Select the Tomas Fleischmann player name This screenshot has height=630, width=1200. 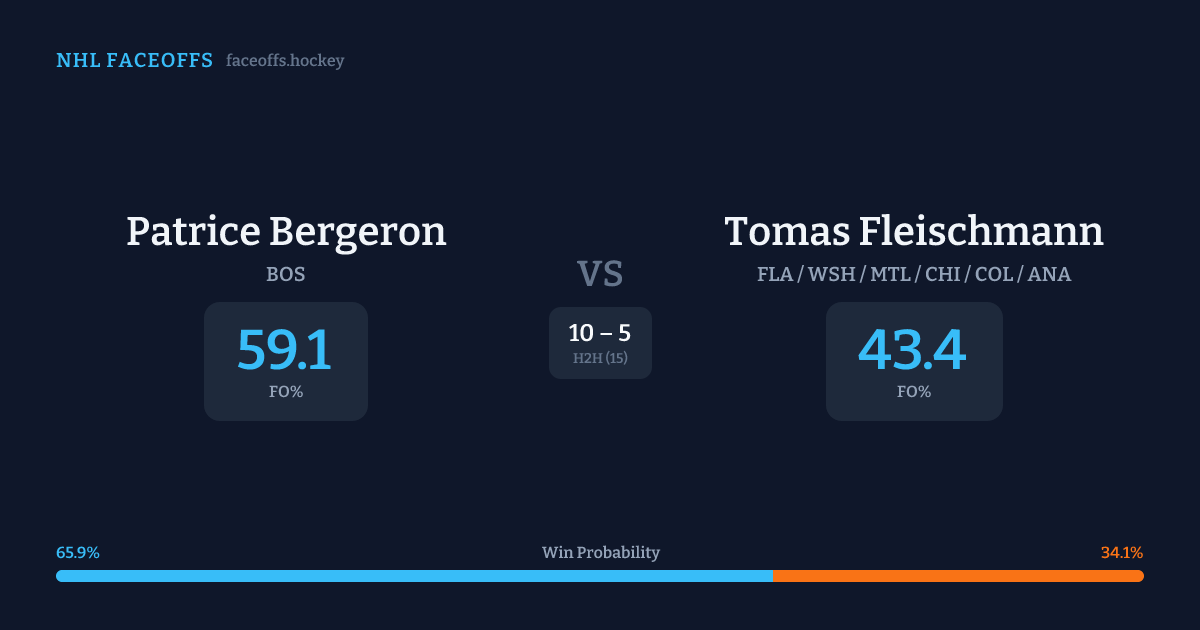[x=914, y=231]
